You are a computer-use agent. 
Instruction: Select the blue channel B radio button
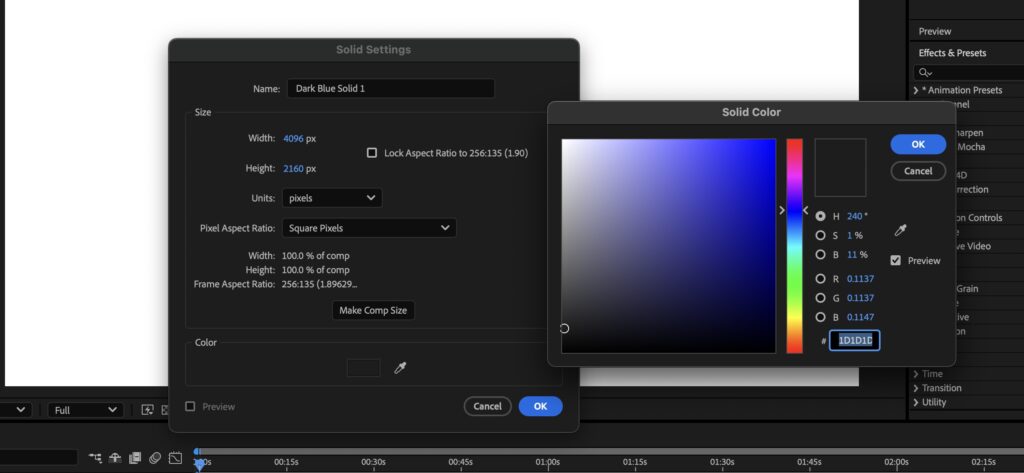tap(820, 318)
